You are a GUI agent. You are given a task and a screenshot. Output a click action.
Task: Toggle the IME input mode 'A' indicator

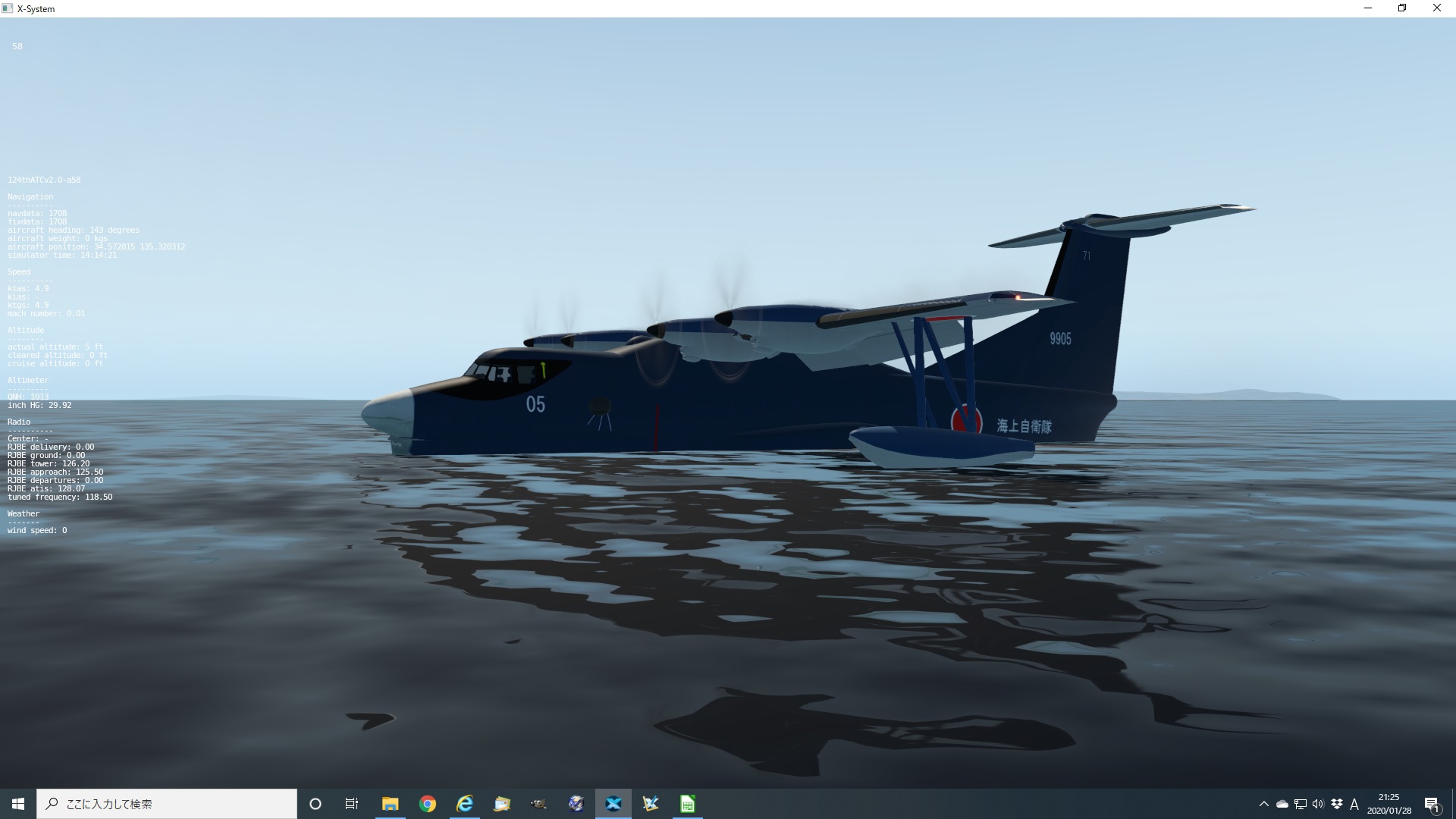coord(1354,804)
